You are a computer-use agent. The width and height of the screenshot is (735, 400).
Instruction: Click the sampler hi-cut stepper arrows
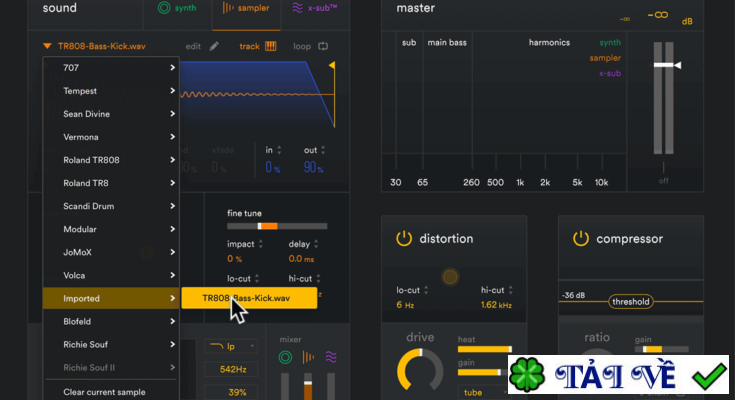[x=318, y=279]
